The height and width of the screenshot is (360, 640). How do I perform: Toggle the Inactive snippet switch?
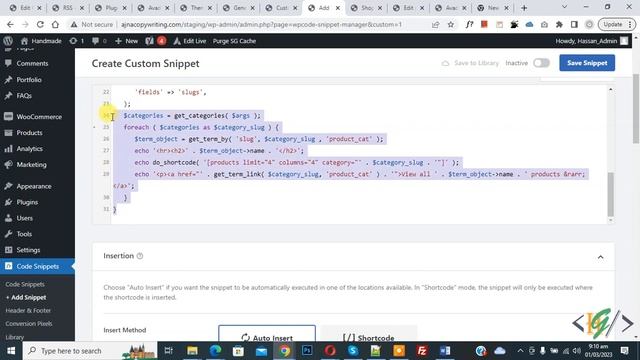pos(541,63)
